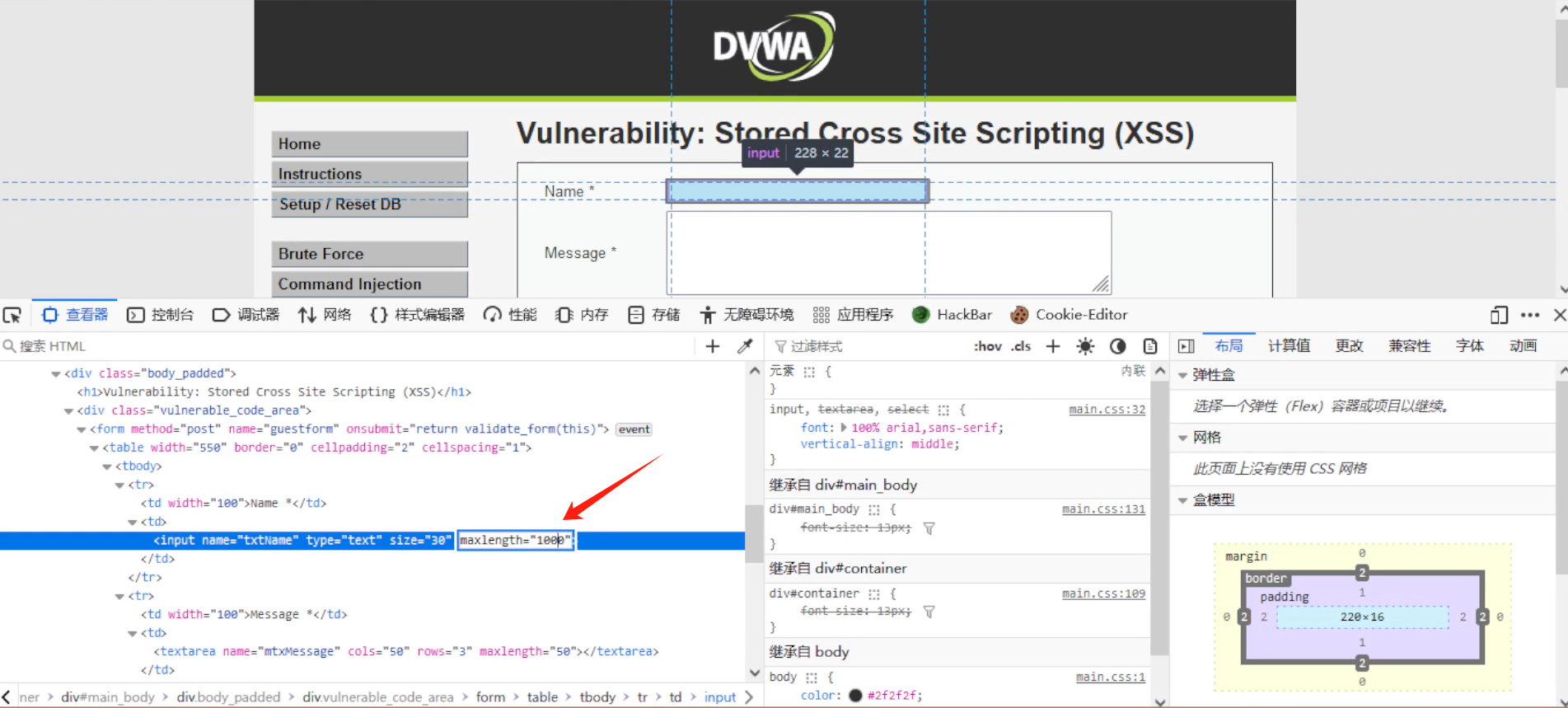Open the Brute Force page
This screenshot has height=708, width=1568.
[x=370, y=254]
